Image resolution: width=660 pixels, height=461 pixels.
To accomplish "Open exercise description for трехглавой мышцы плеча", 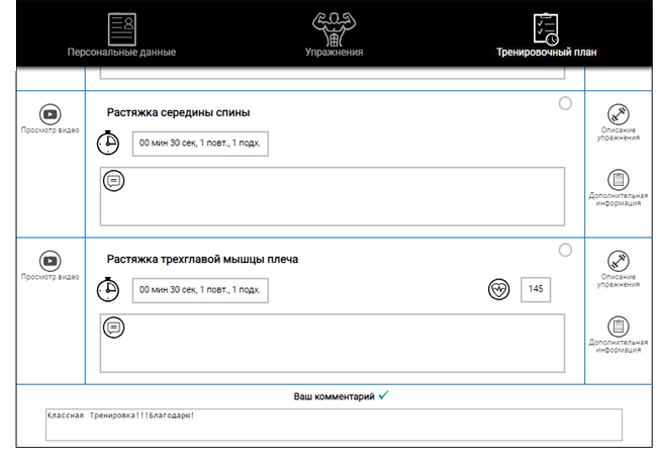I will coord(618,269).
